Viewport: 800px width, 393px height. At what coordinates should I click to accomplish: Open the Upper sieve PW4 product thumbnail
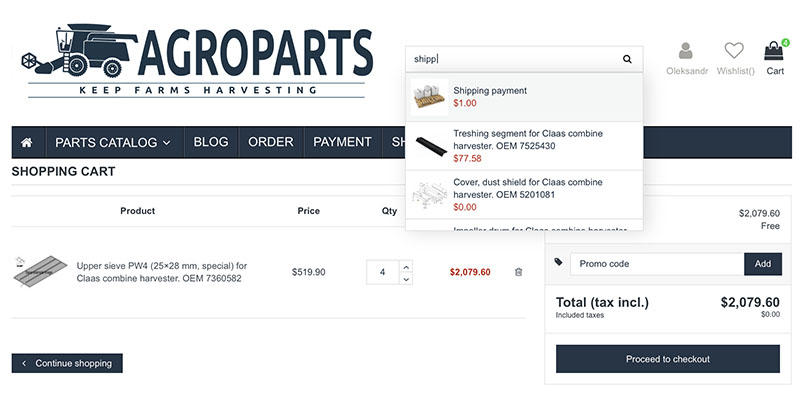point(40,271)
